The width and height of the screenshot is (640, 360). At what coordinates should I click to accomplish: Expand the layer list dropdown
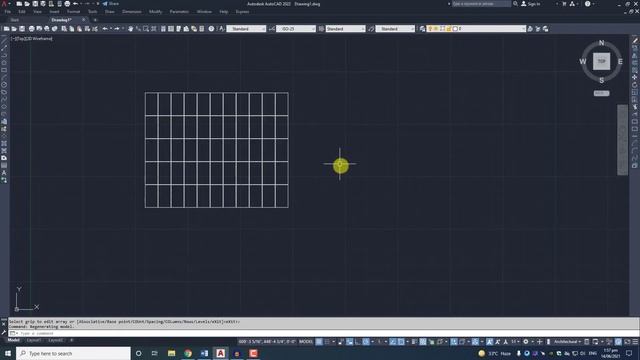click(523, 29)
